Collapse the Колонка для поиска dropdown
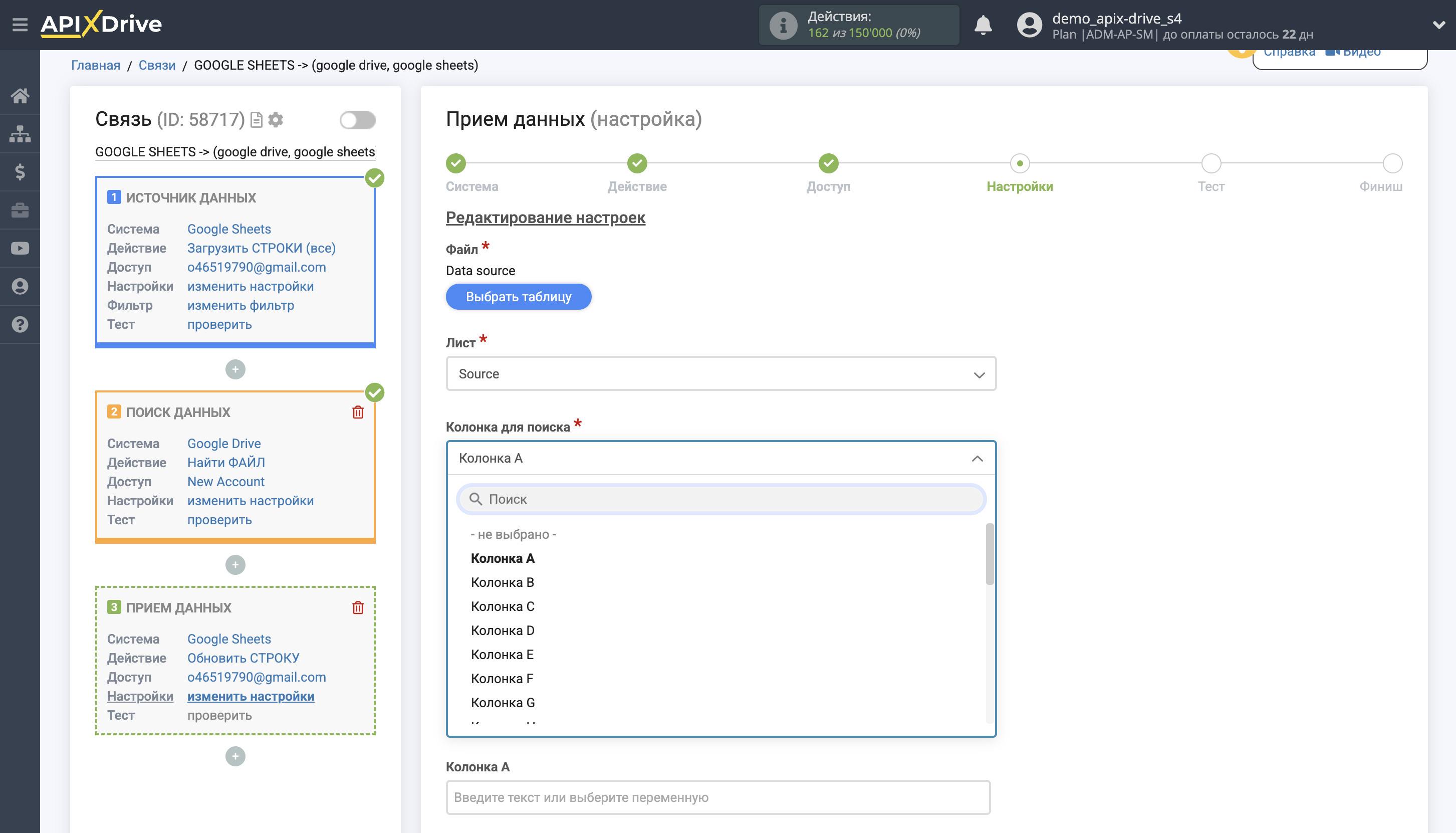This screenshot has width=1456, height=833. coord(721,458)
